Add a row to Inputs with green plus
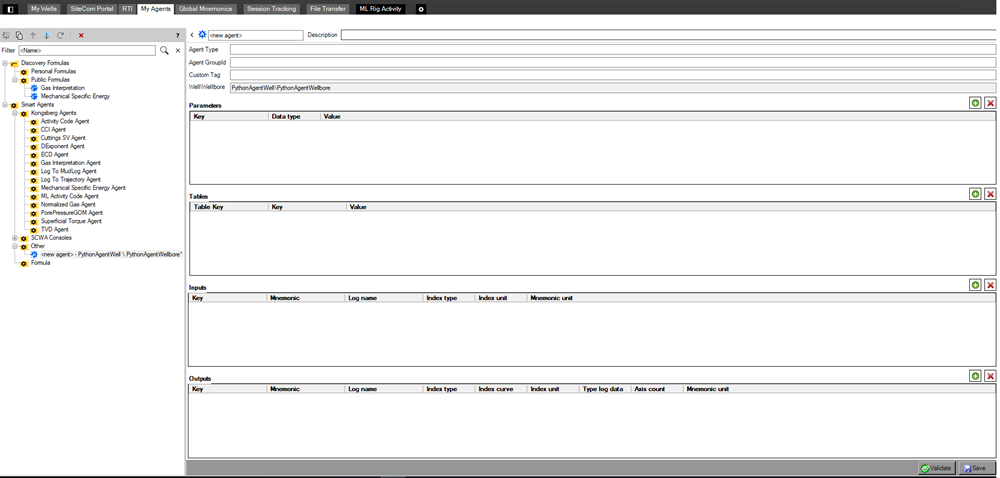The height and width of the screenshot is (478, 1000). pyautogui.click(x=975, y=285)
